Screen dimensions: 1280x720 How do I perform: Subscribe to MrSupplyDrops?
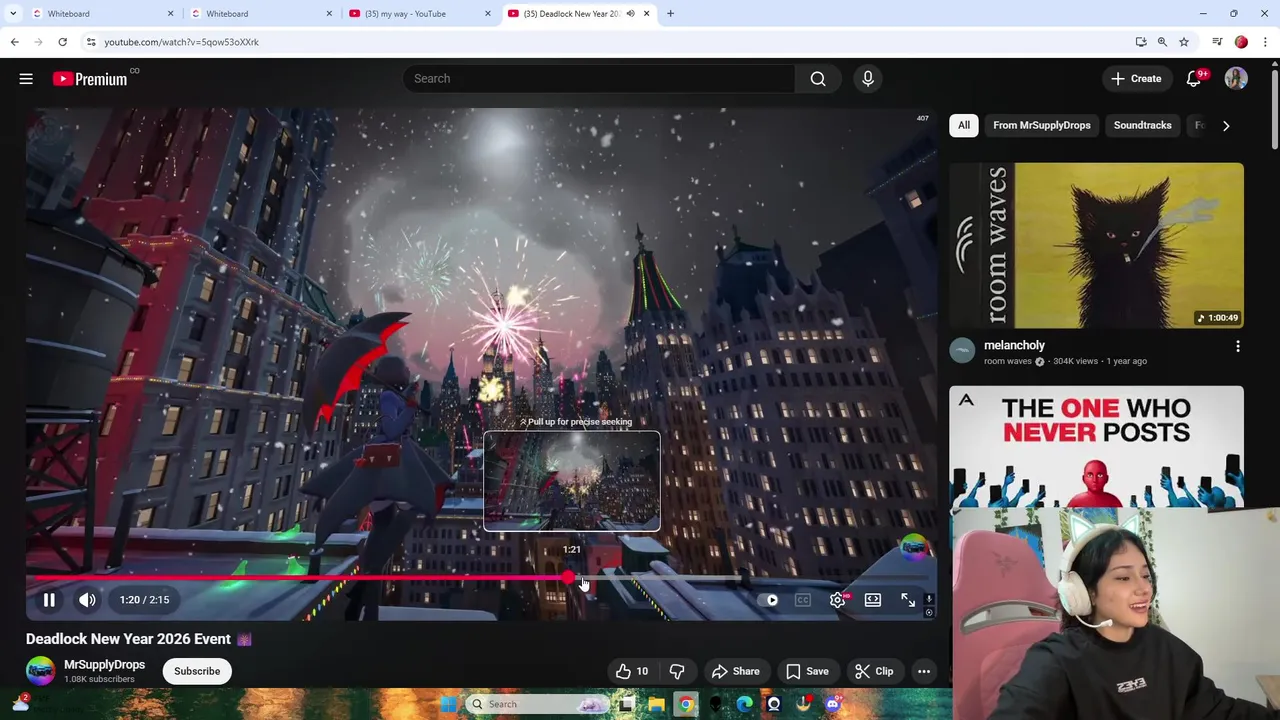197,671
